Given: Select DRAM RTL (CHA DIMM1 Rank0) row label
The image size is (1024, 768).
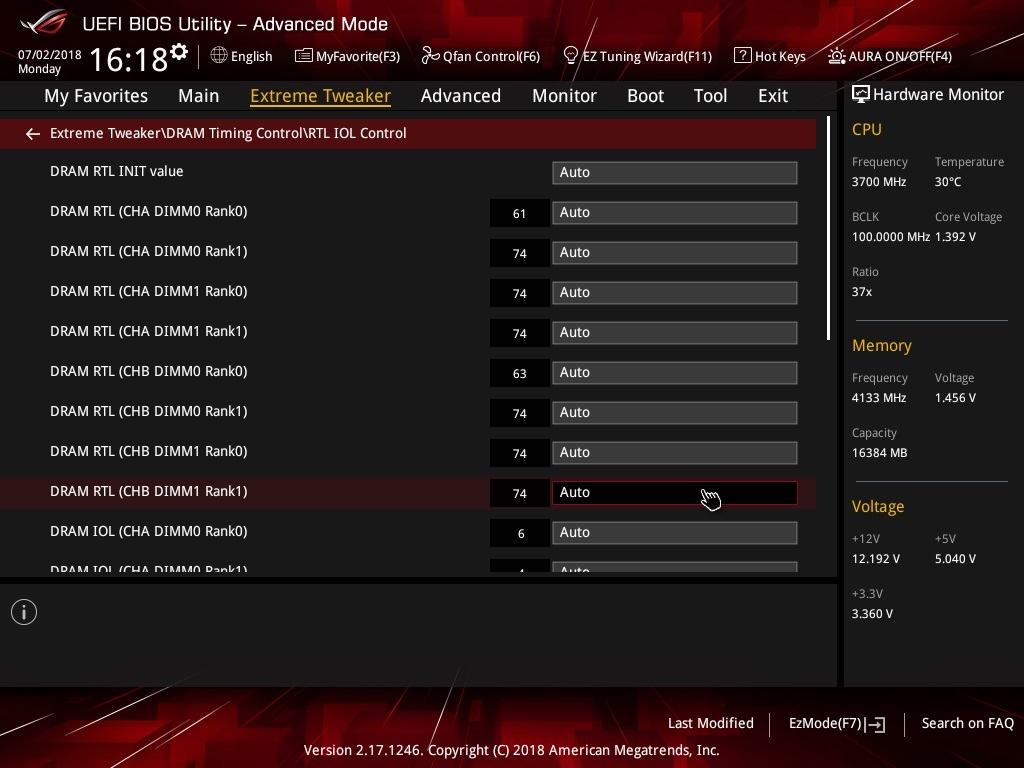Looking at the screenshot, I should coord(149,291).
